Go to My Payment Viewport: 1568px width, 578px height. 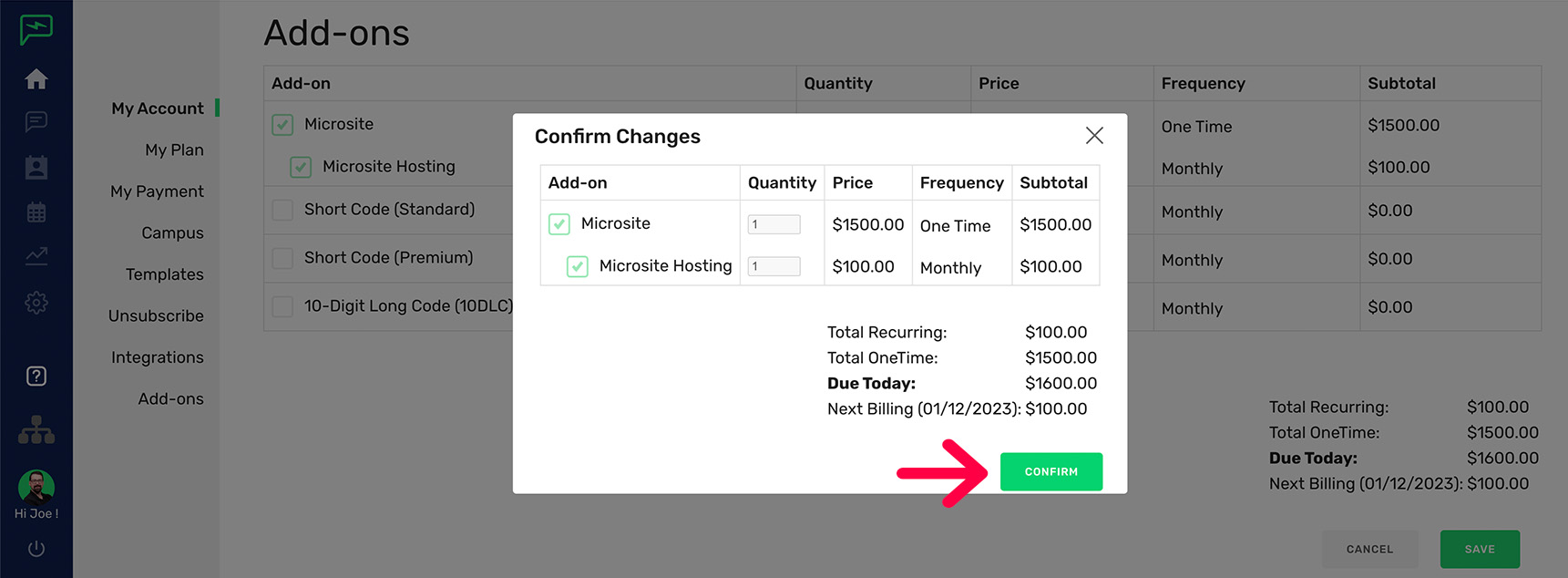tap(157, 191)
